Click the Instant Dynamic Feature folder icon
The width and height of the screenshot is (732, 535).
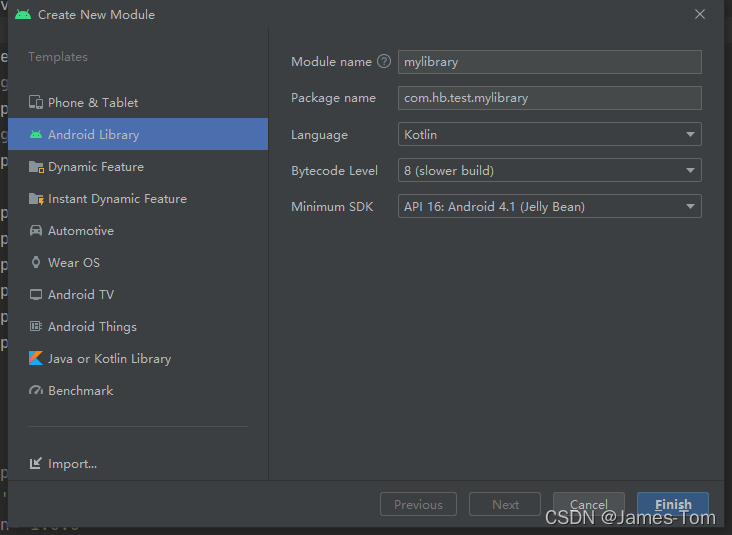[x=36, y=199]
